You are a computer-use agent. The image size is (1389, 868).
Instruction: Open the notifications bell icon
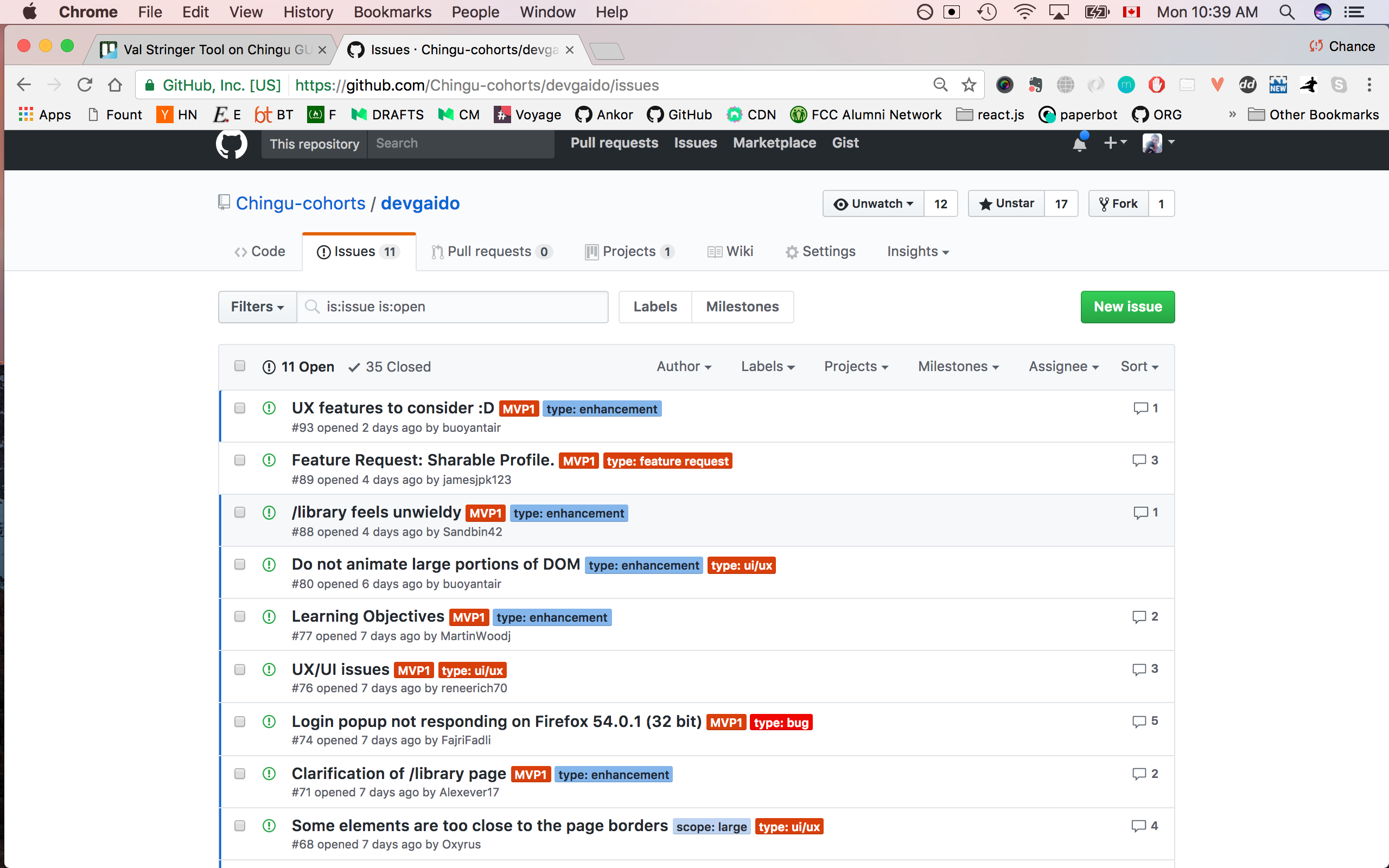coord(1079,144)
